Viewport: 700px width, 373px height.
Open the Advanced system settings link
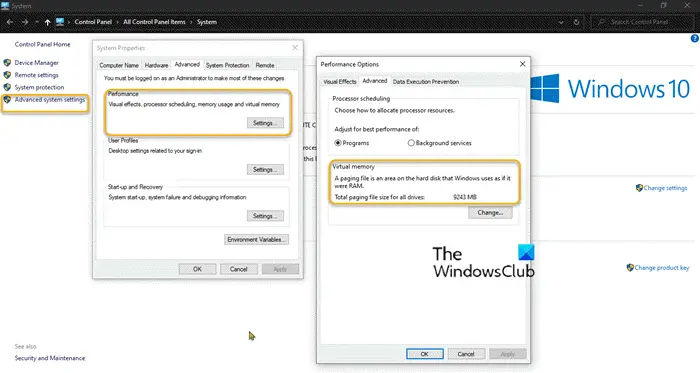(x=50, y=99)
